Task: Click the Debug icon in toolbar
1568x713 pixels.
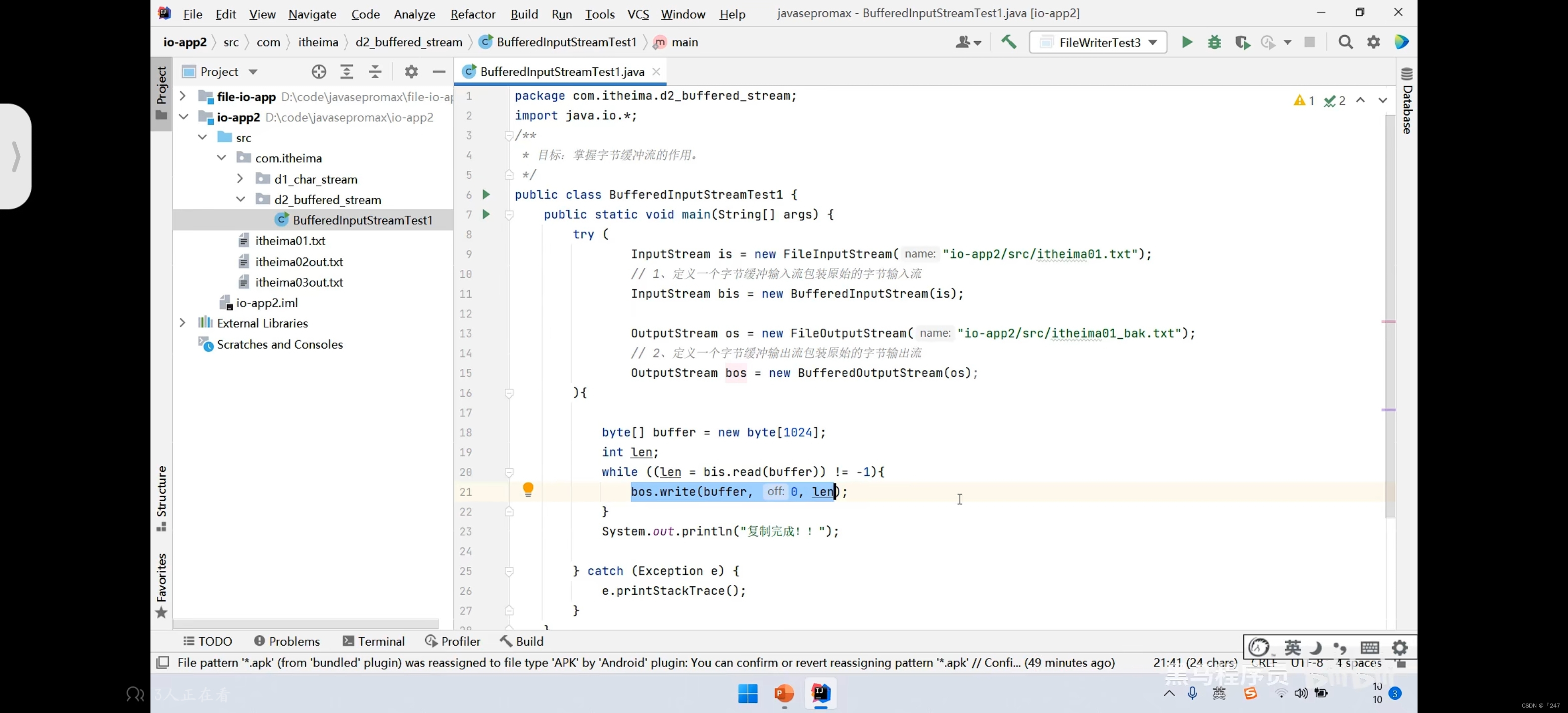Action: pyautogui.click(x=1214, y=42)
